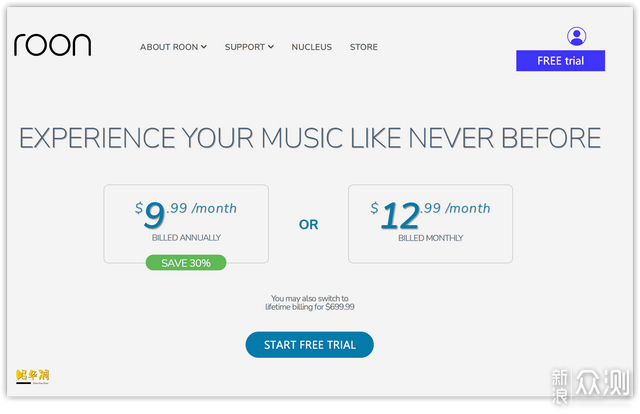Image resolution: width=640 pixels, height=414 pixels.
Task: Click the Billed Monthly label
Action: 430,238
